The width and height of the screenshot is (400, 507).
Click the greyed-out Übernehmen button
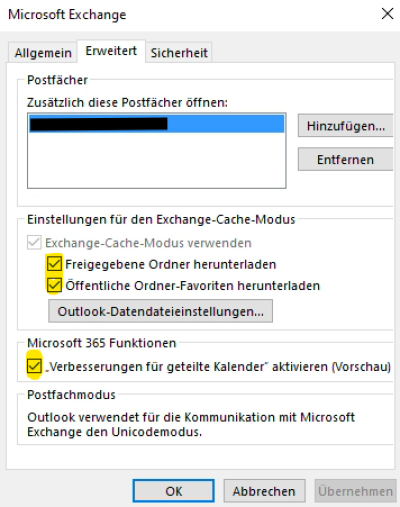(355, 491)
